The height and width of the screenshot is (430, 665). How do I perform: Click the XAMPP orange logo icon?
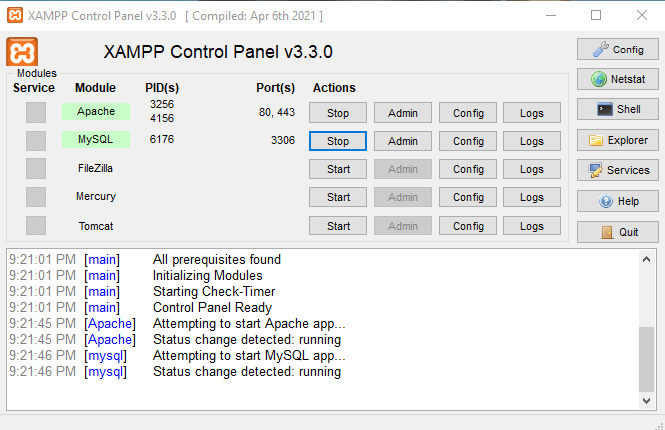point(22,52)
